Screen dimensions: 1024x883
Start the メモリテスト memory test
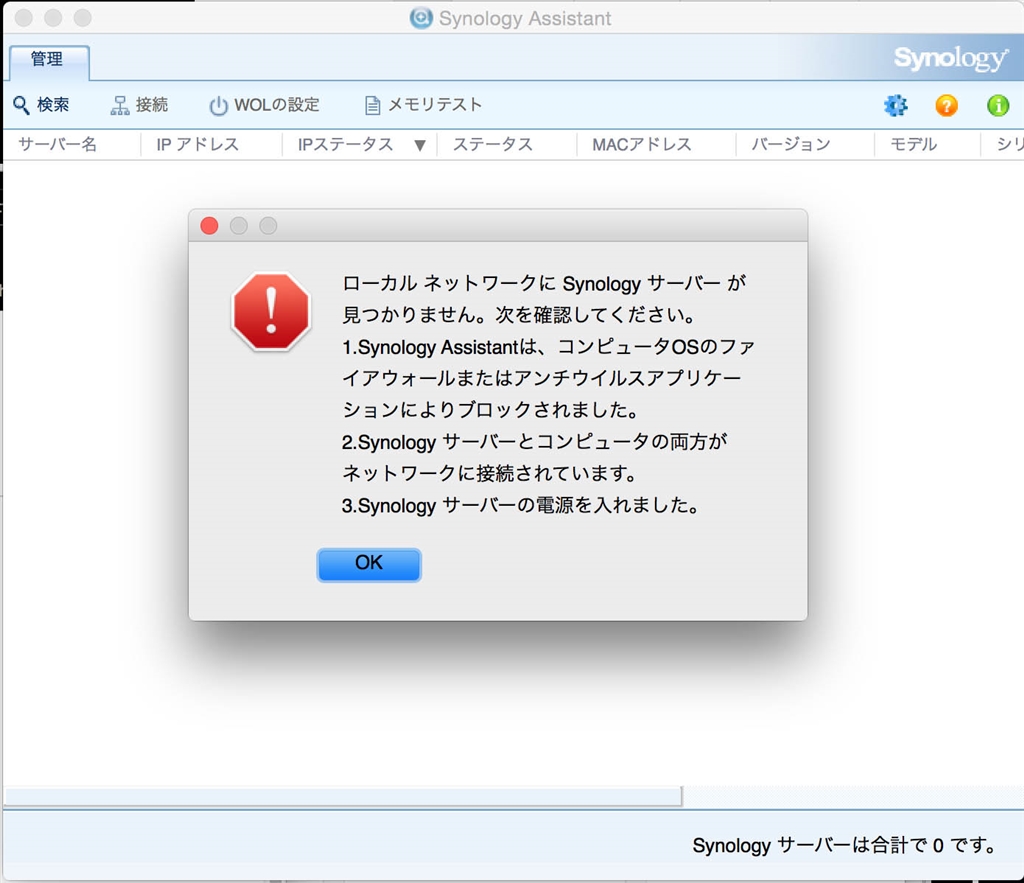pos(423,105)
